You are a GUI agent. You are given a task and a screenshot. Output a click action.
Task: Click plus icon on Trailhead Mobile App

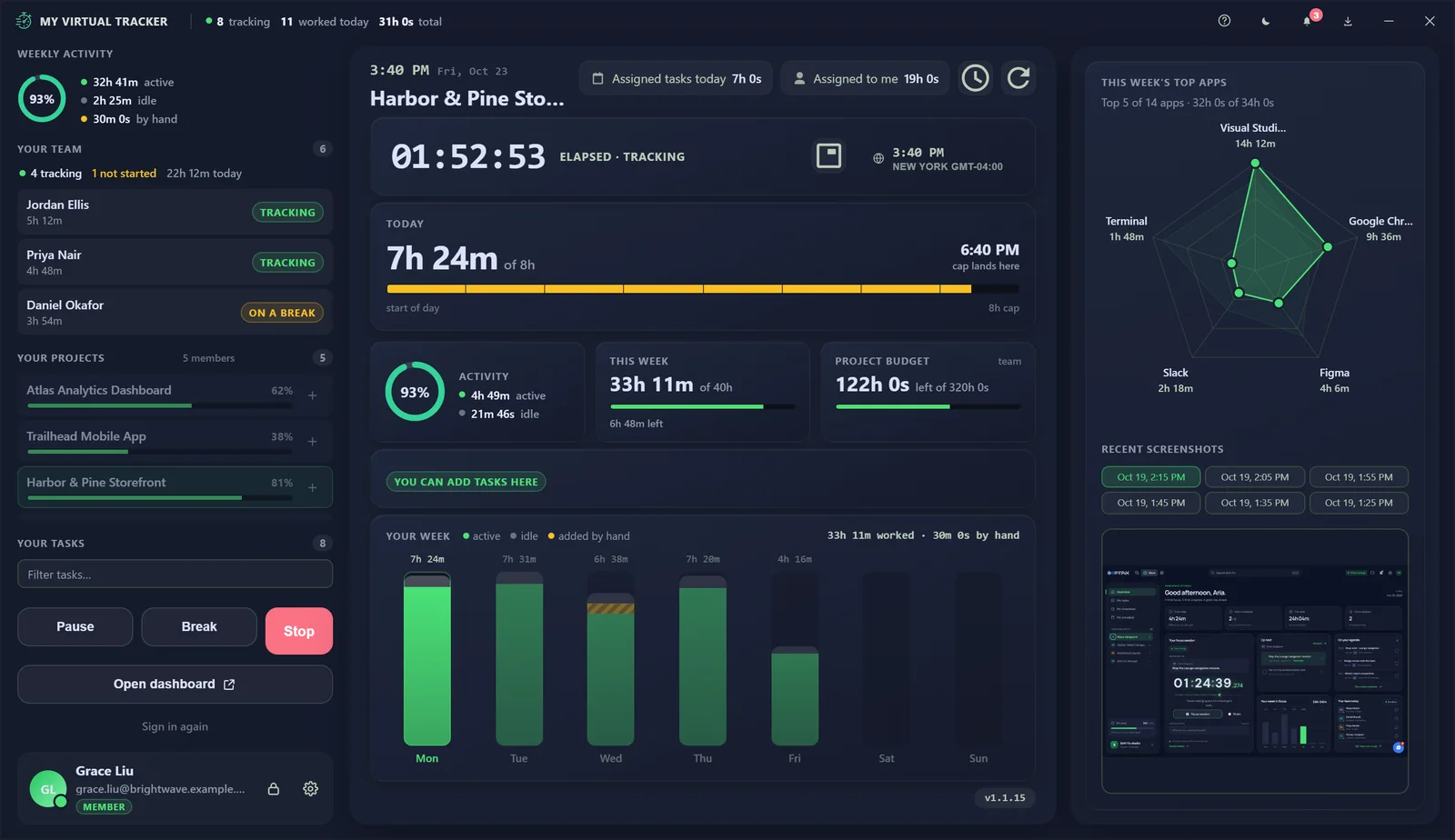pyautogui.click(x=312, y=442)
